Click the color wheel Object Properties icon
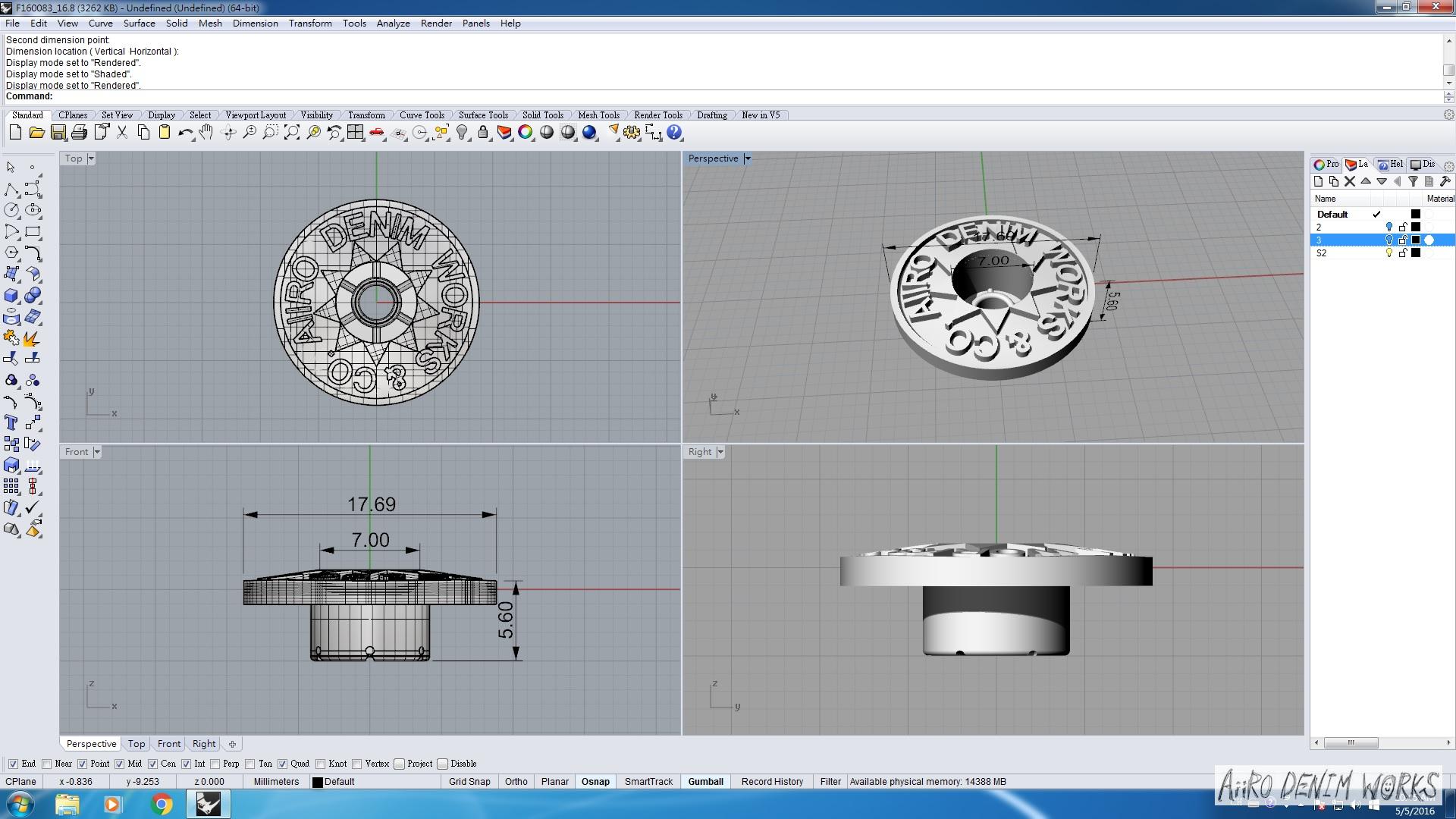Screen dimensions: 1456x819 [x=526, y=133]
